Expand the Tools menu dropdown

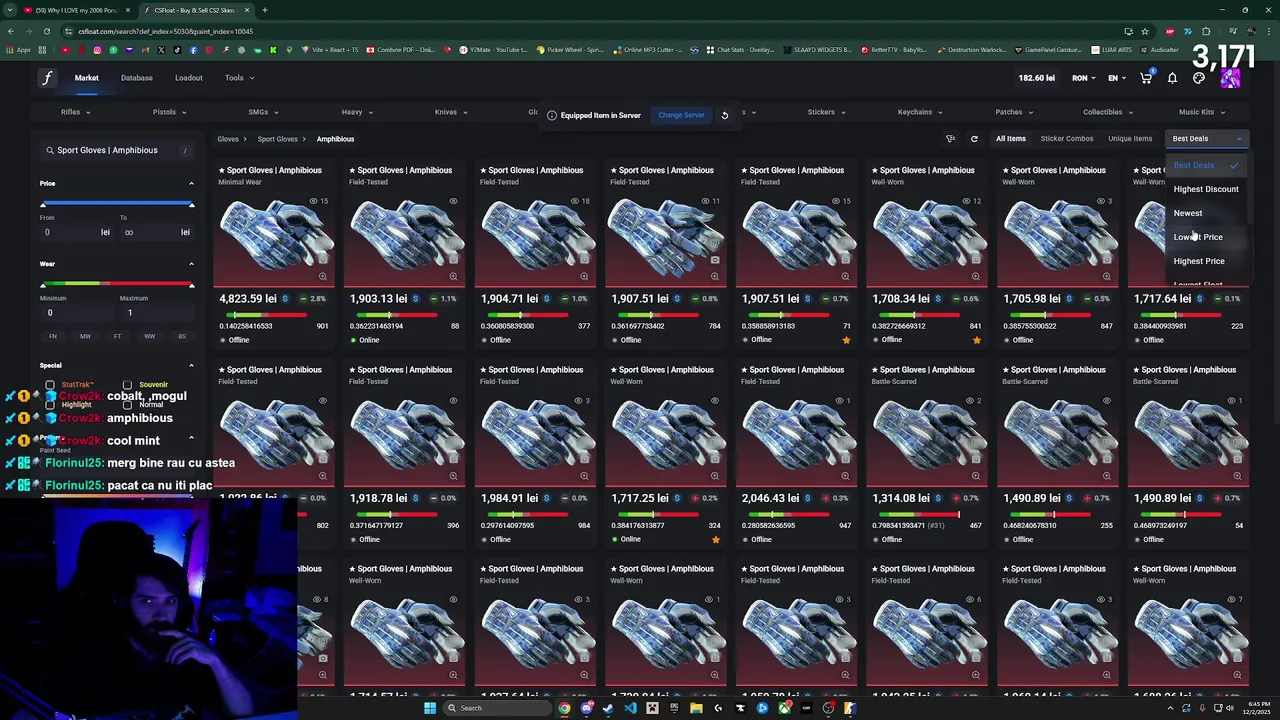(x=239, y=78)
